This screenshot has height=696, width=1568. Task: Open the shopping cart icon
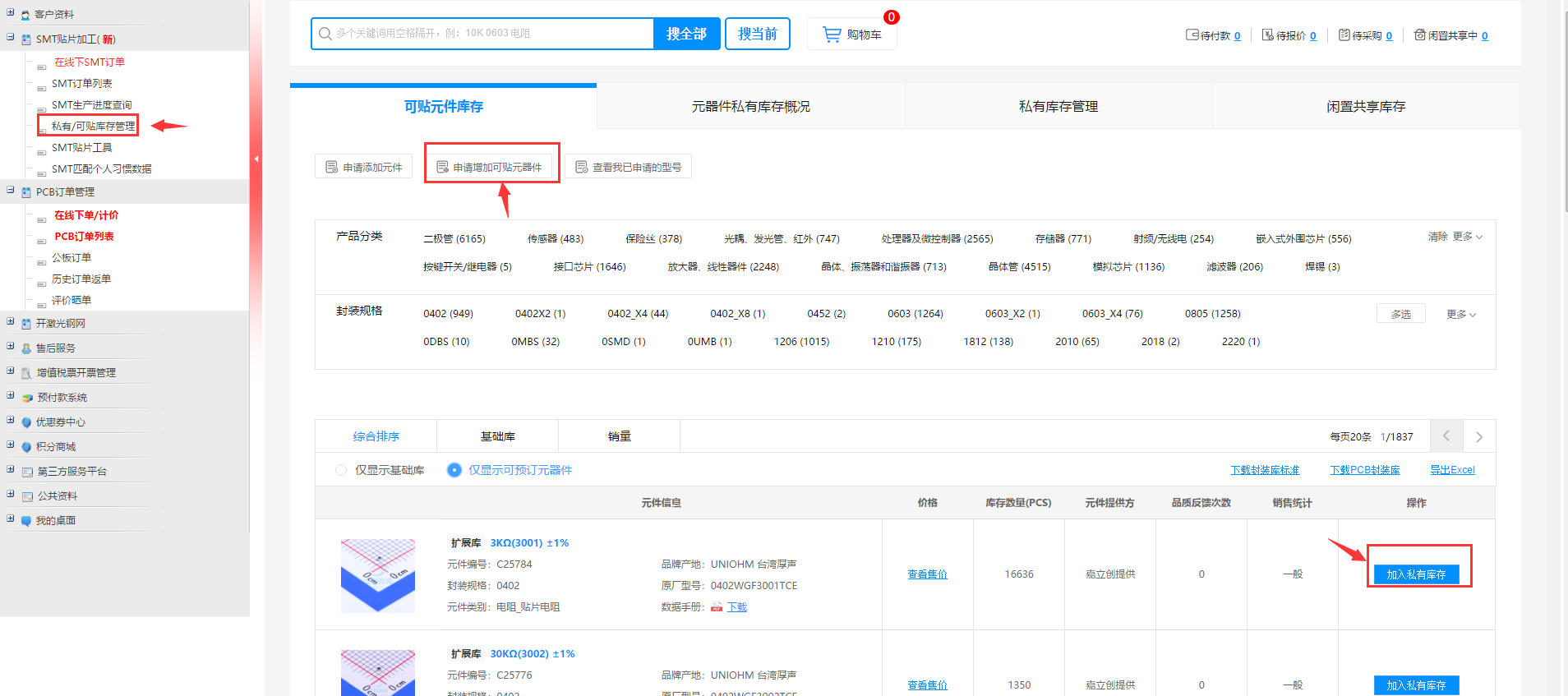(x=832, y=35)
